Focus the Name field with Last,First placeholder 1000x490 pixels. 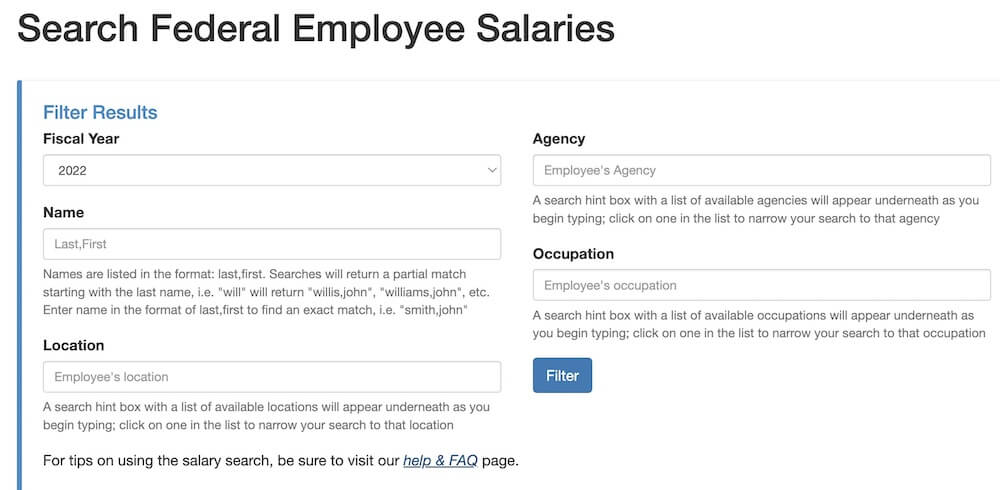pyautogui.click(x=272, y=244)
